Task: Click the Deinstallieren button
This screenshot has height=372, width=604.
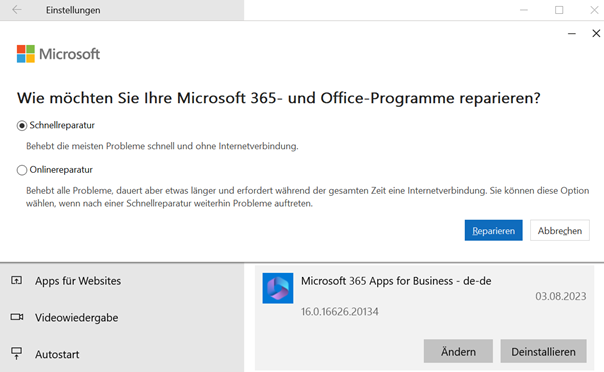Action: pyautogui.click(x=544, y=351)
